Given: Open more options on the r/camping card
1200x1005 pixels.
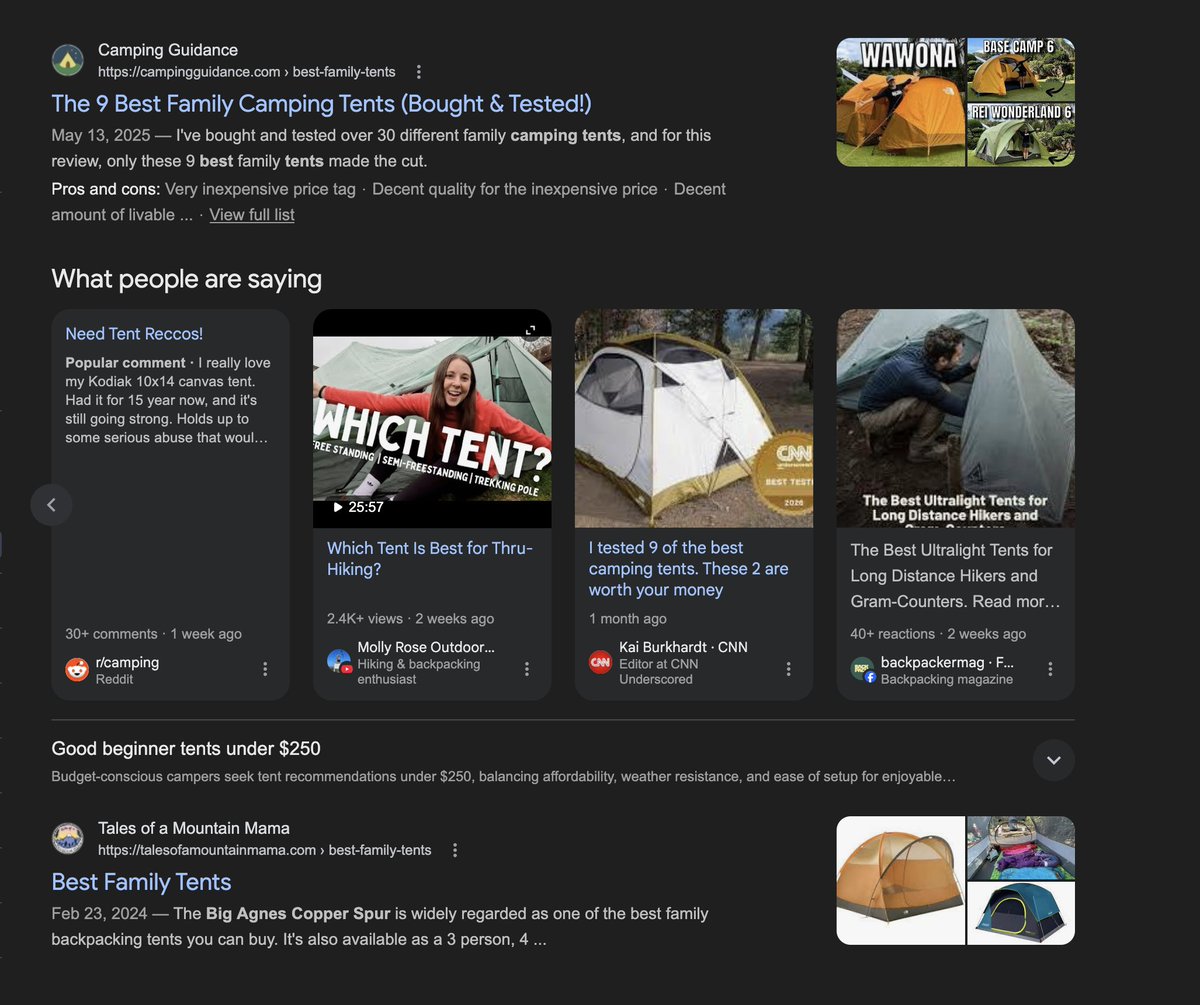Looking at the screenshot, I should (265, 669).
